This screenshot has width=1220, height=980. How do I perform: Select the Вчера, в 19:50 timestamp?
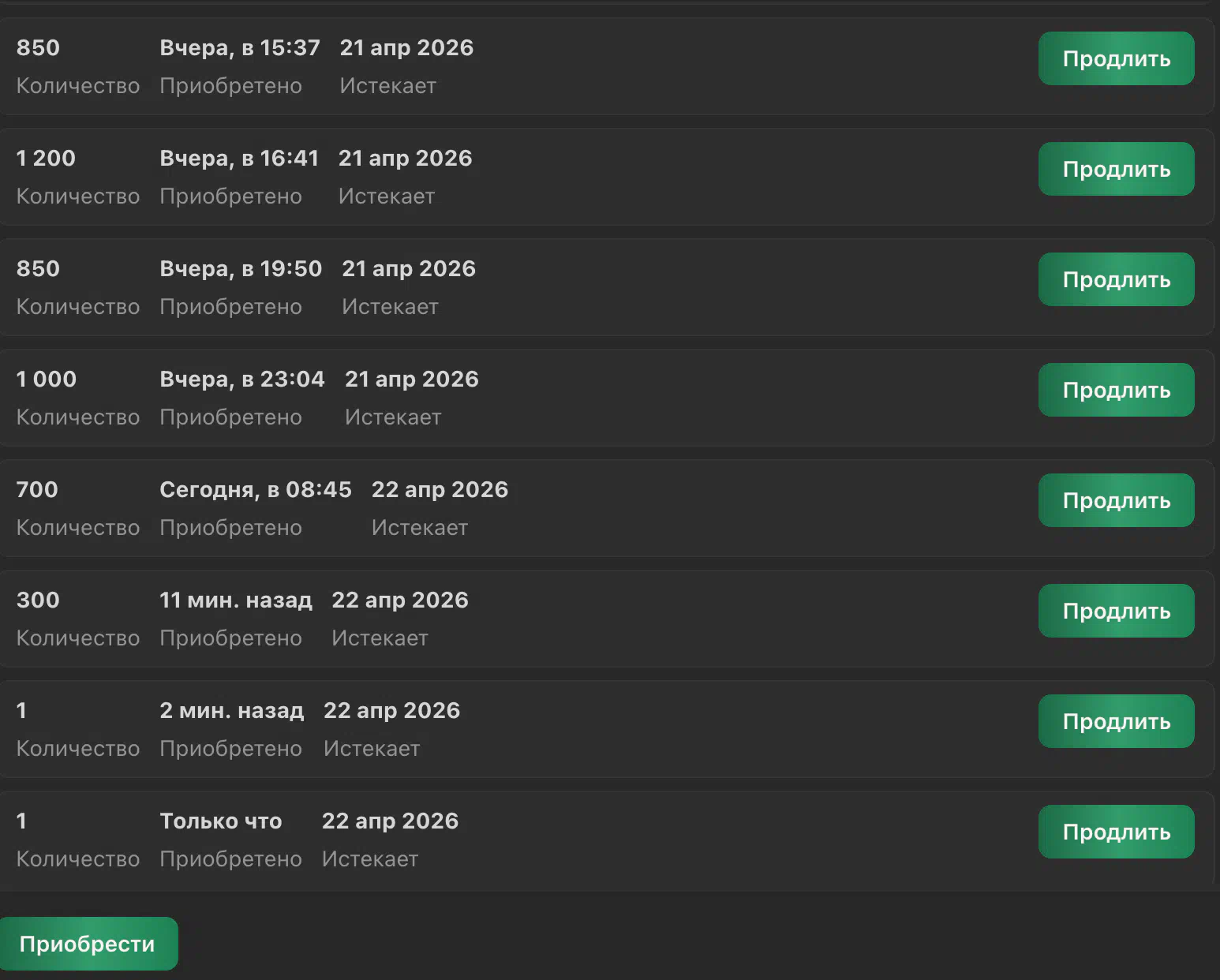[241, 269]
